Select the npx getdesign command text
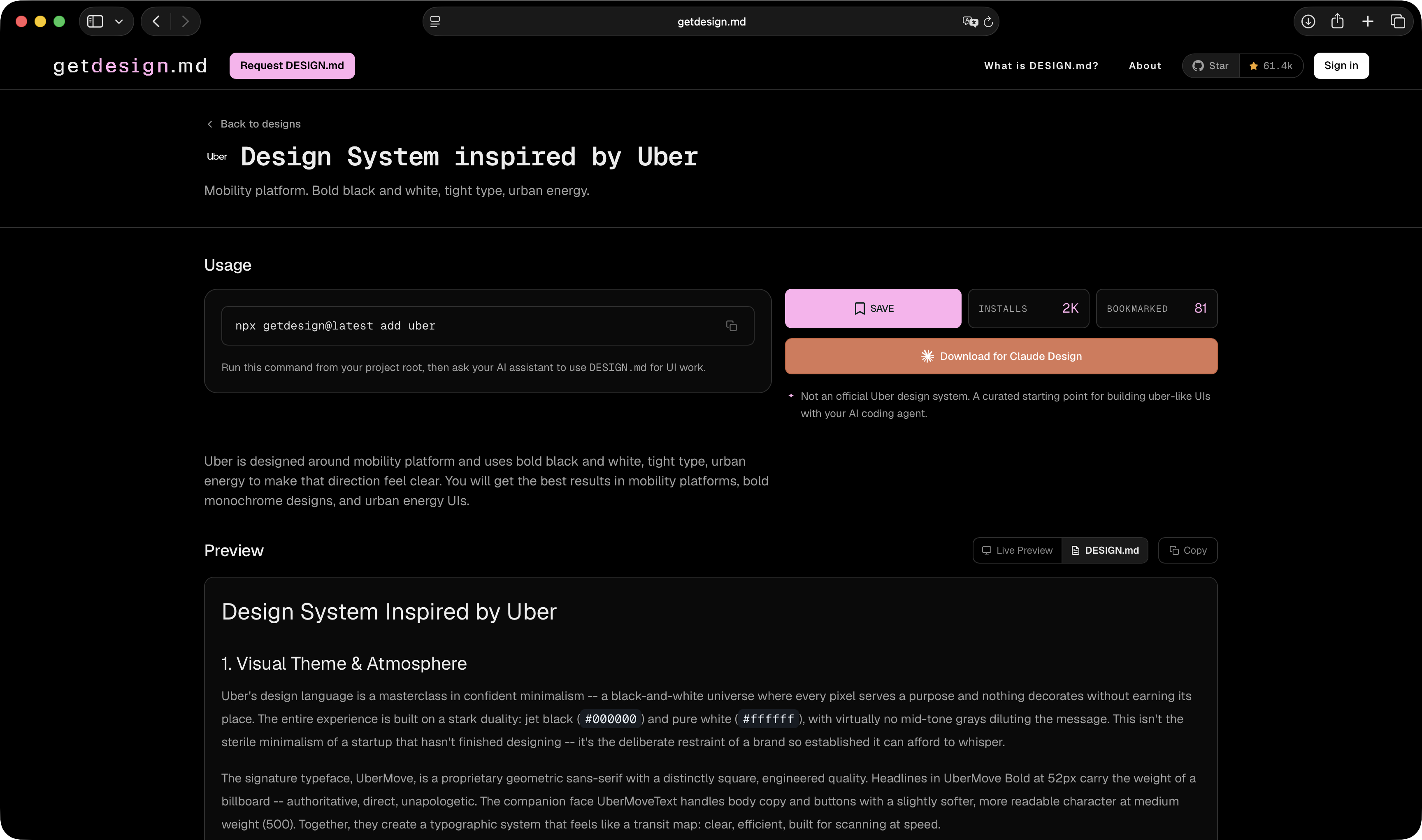This screenshot has width=1422, height=840. tap(335, 326)
